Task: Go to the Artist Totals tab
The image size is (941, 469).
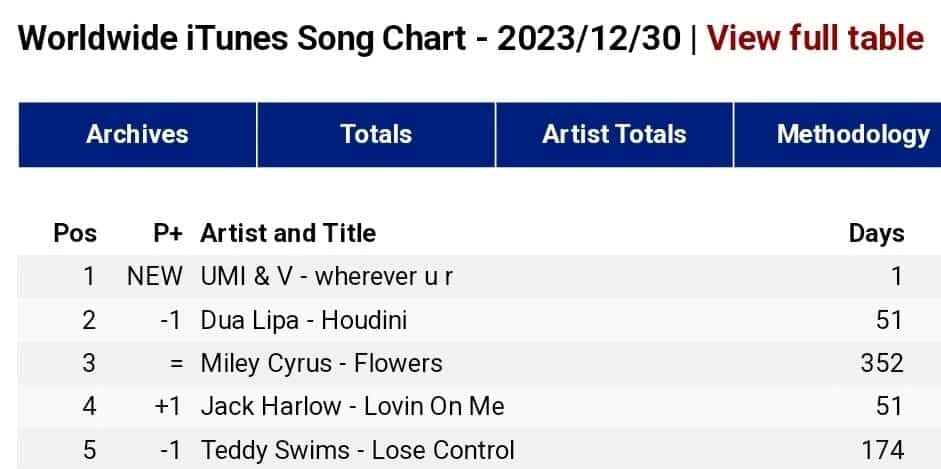Action: tap(614, 134)
